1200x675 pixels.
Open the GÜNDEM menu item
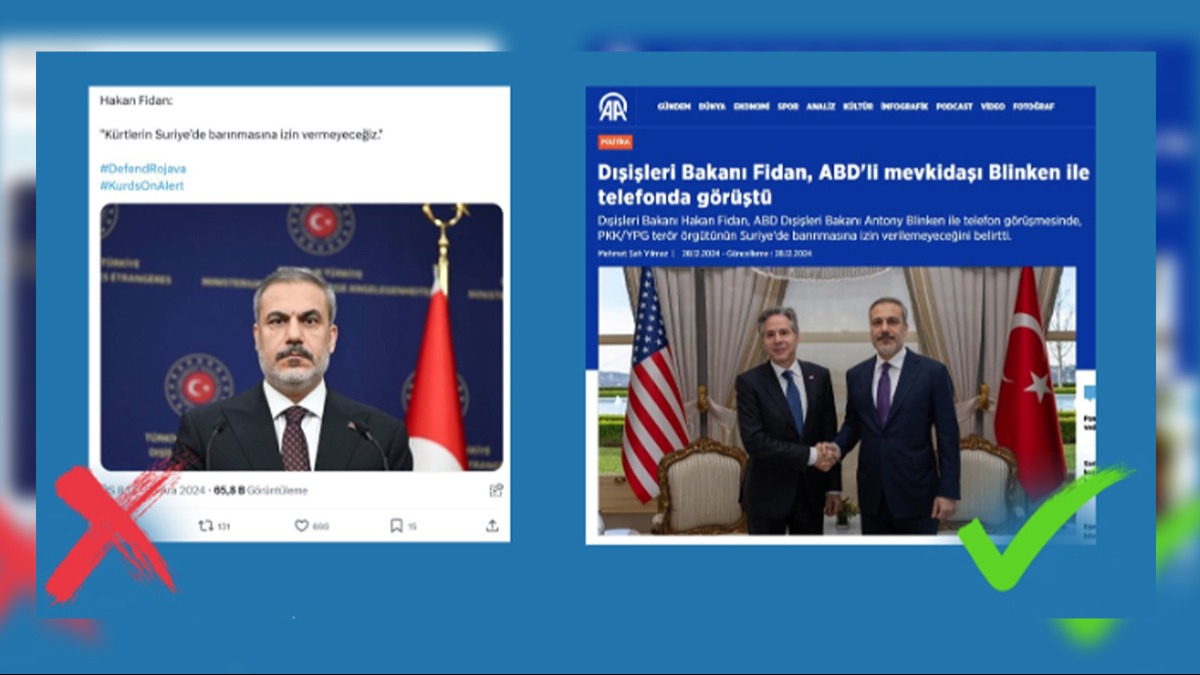[674, 106]
